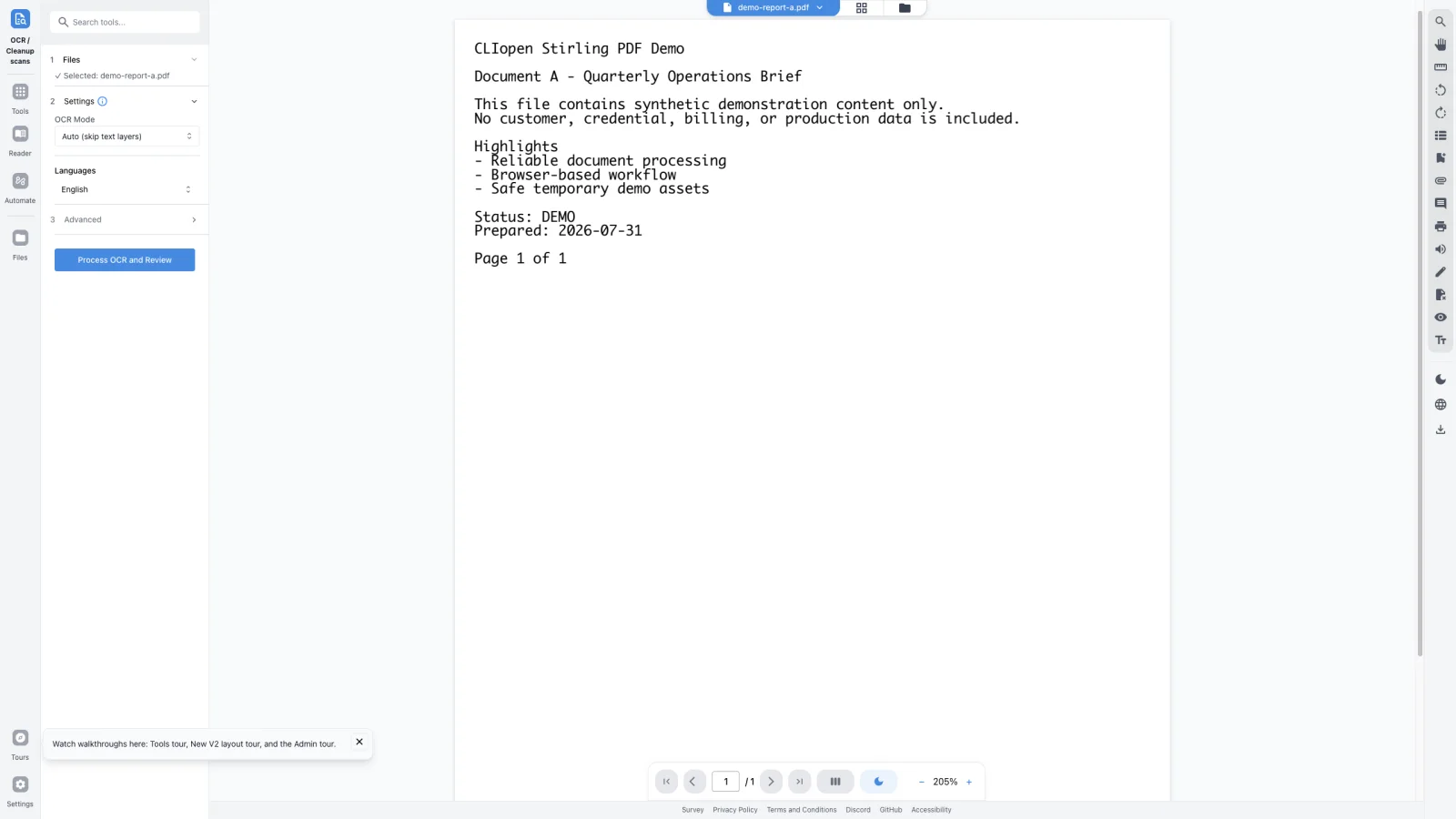Image resolution: width=1456 pixels, height=819 pixels.
Task: Open the comments panel
Action: point(1441,204)
